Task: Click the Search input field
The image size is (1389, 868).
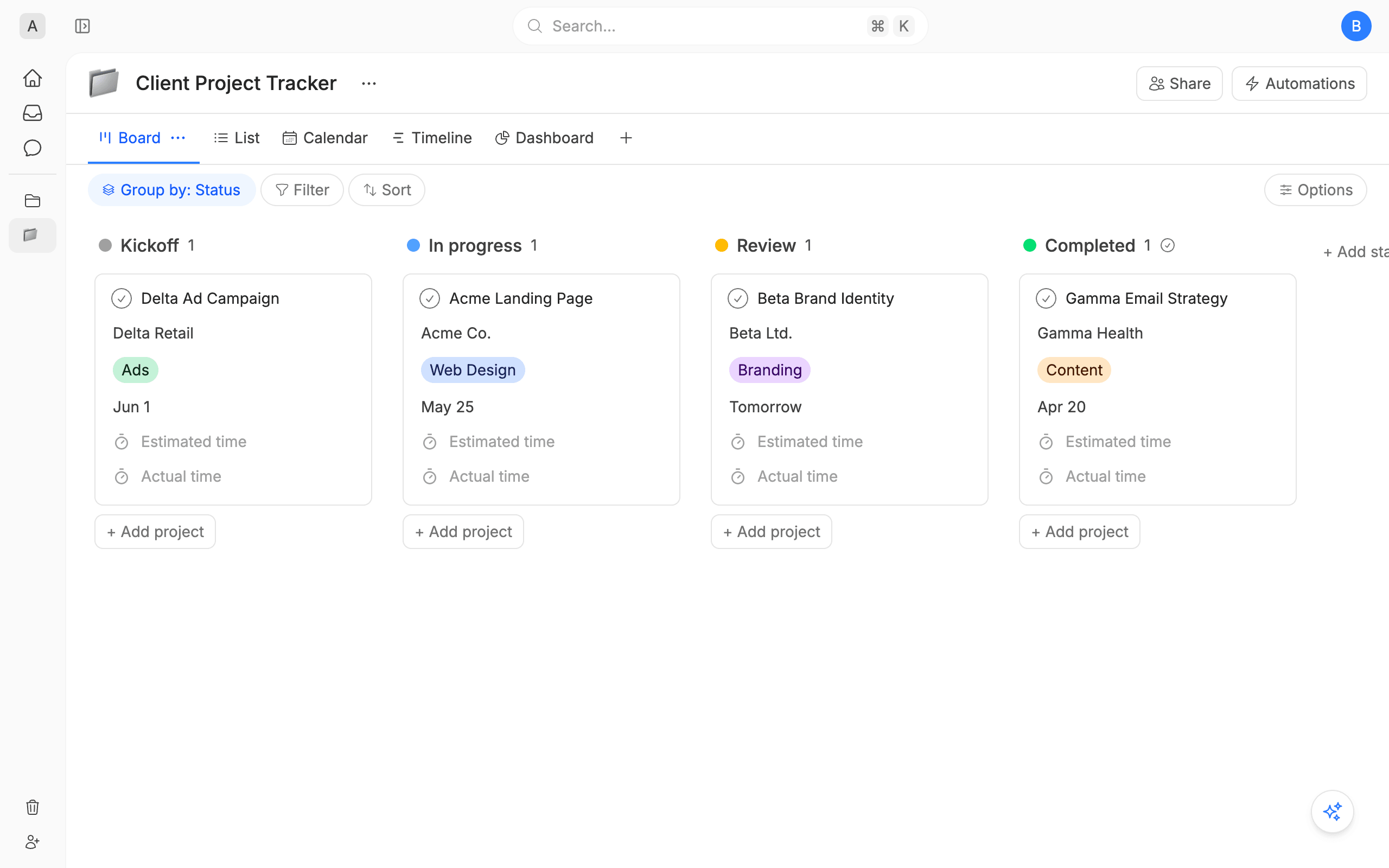Action: pyautogui.click(x=721, y=26)
